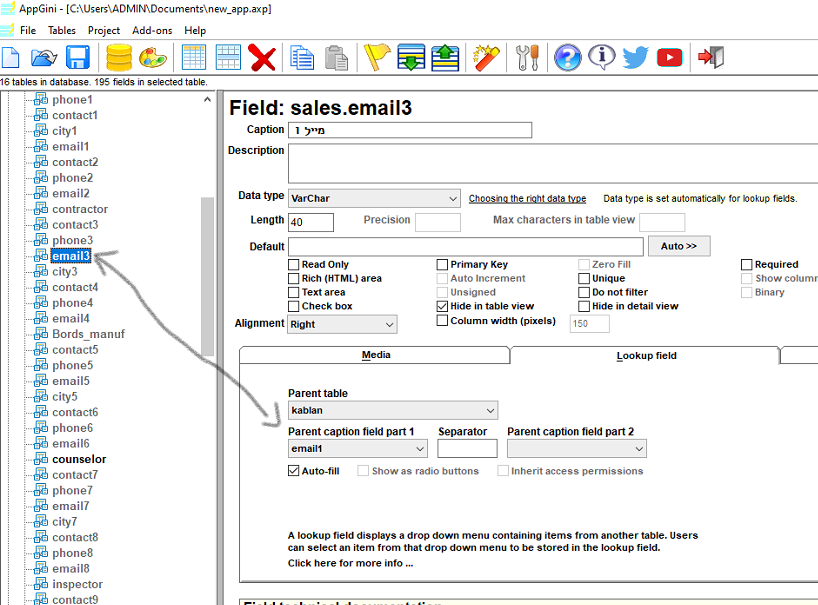Click the field icon beside inspector
Screen dimensions: 818x605
pyautogui.click(x=41, y=584)
